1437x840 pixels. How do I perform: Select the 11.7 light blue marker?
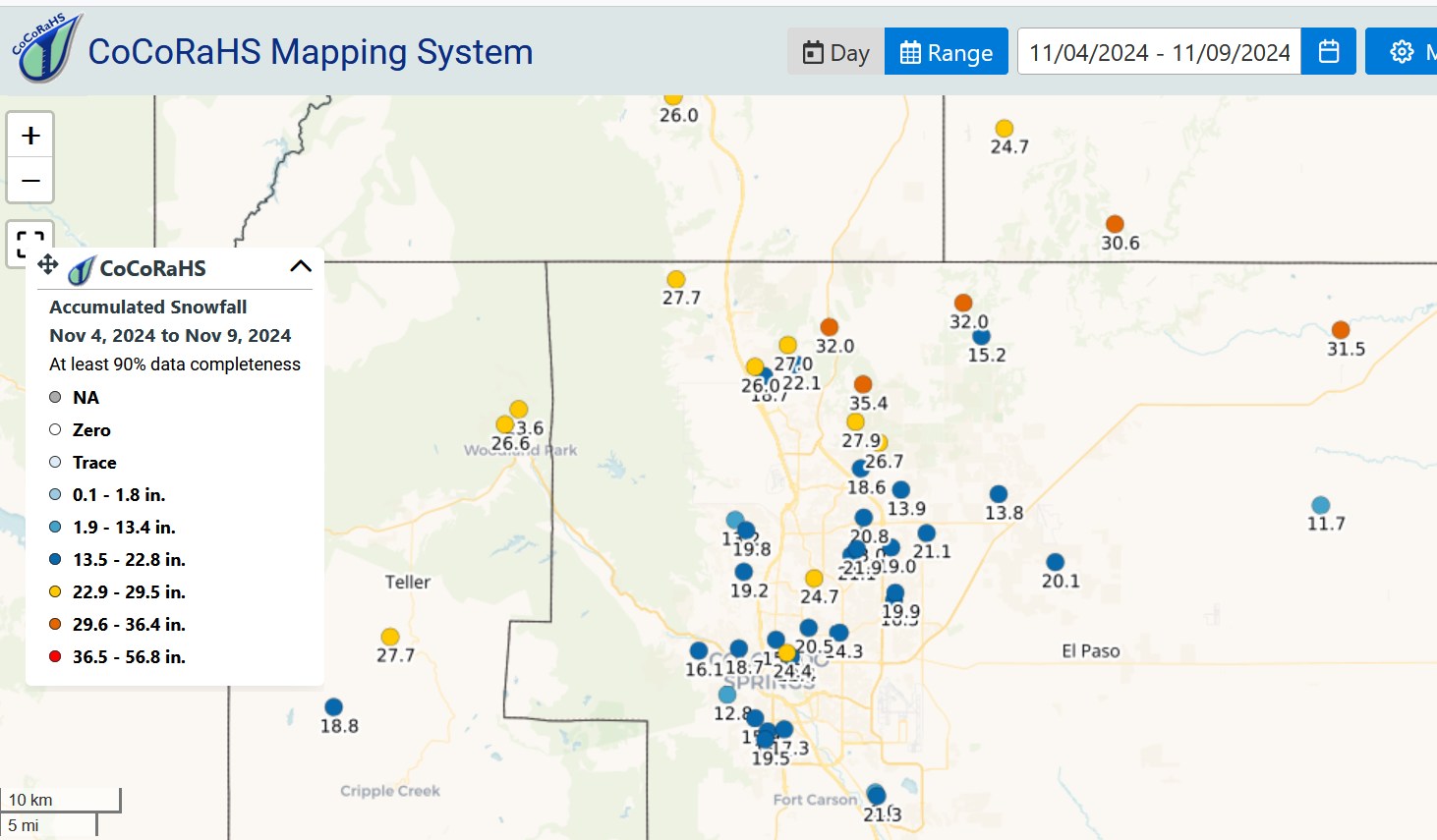[1321, 505]
